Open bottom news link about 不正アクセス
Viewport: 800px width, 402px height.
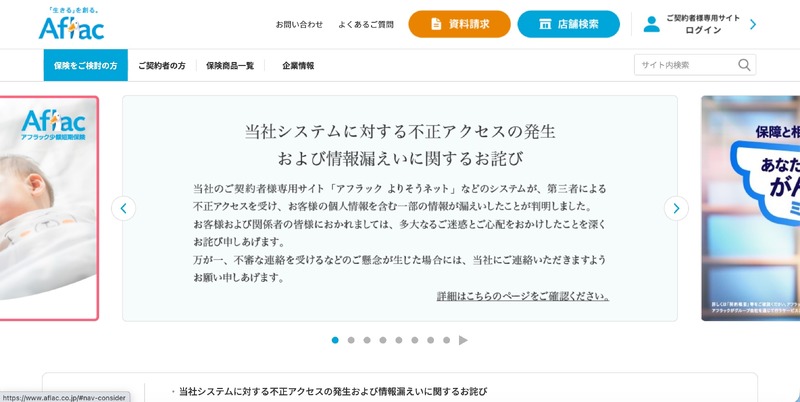pyautogui.click(x=333, y=392)
